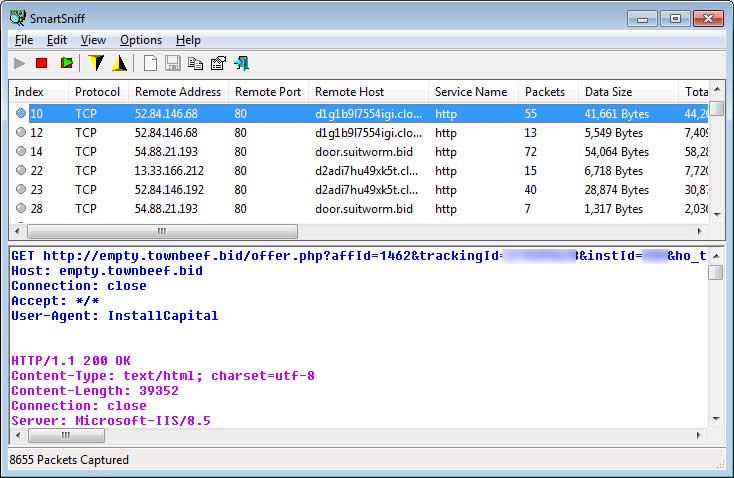Sort by the Remote Port column header
The image size is (734, 478).
tap(269, 92)
